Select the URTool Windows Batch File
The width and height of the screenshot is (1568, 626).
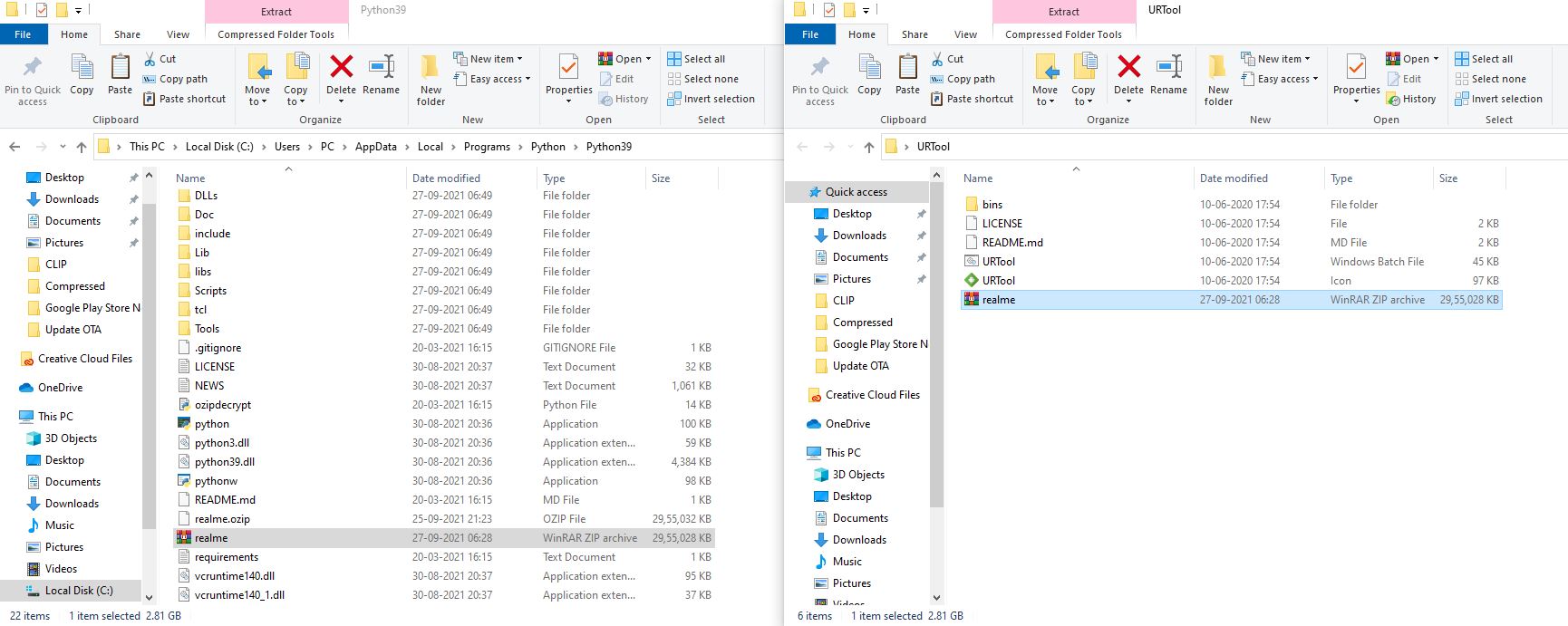1232,262
